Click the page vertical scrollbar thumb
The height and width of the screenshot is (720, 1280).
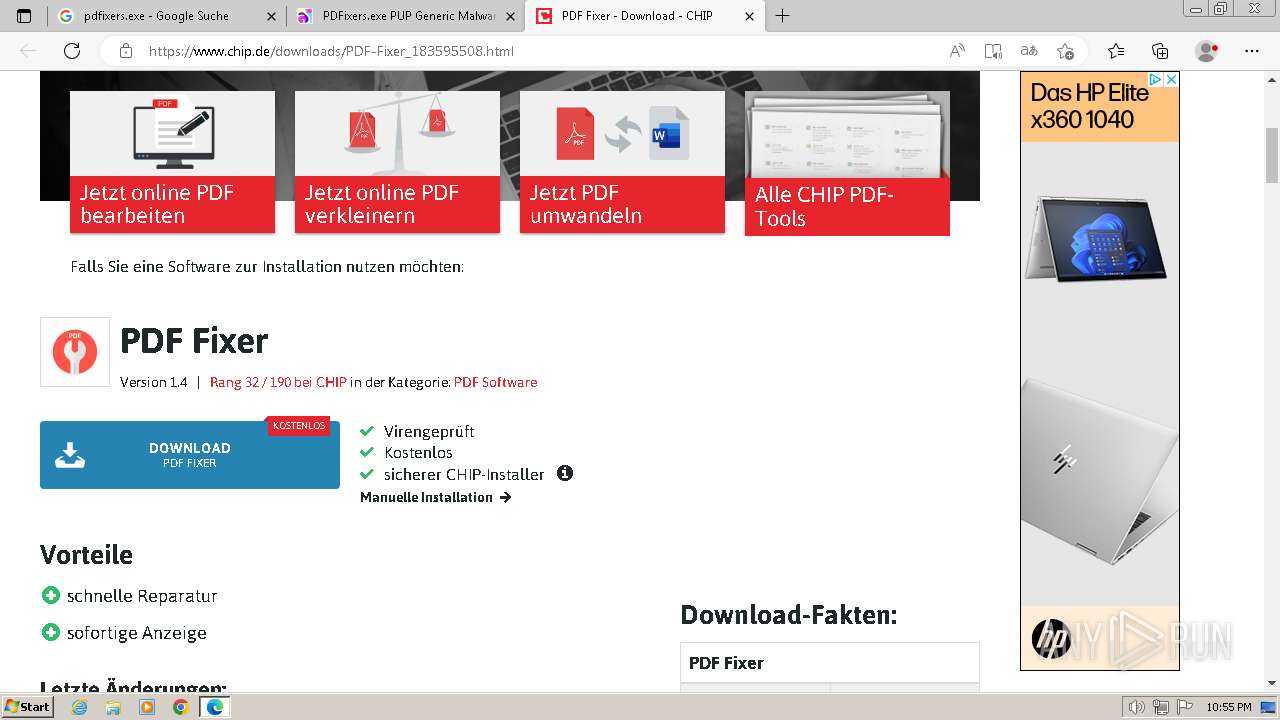tap(1272, 155)
